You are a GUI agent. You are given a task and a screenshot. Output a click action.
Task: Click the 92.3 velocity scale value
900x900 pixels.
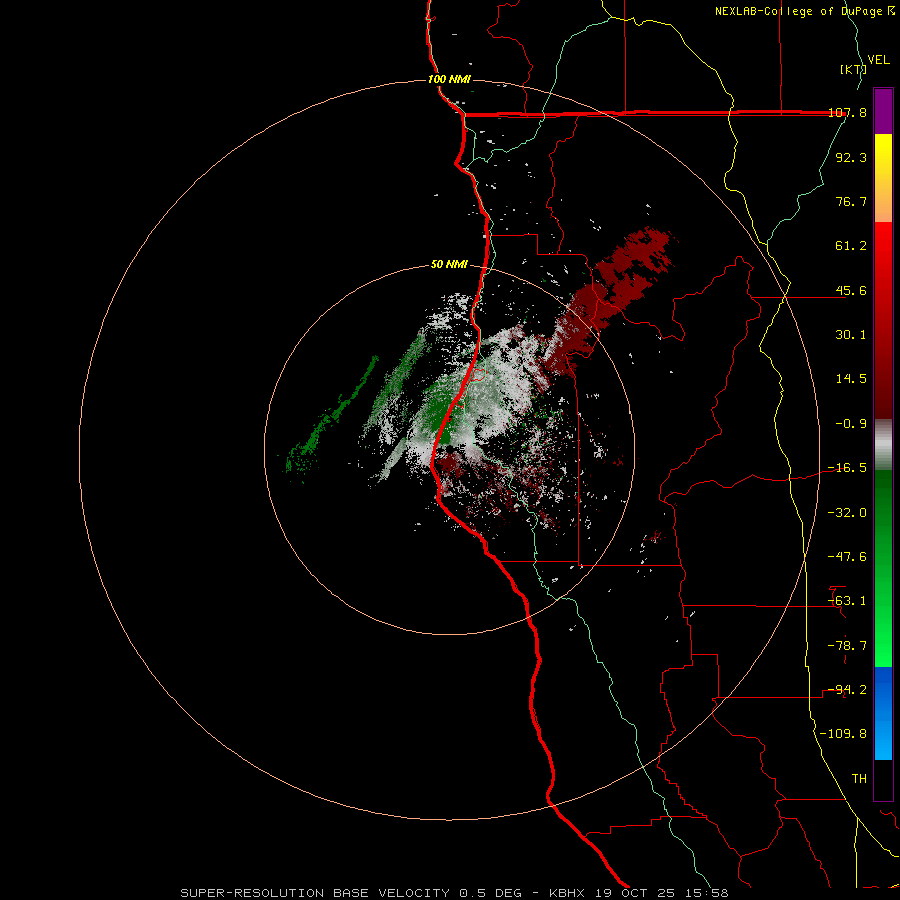click(851, 157)
